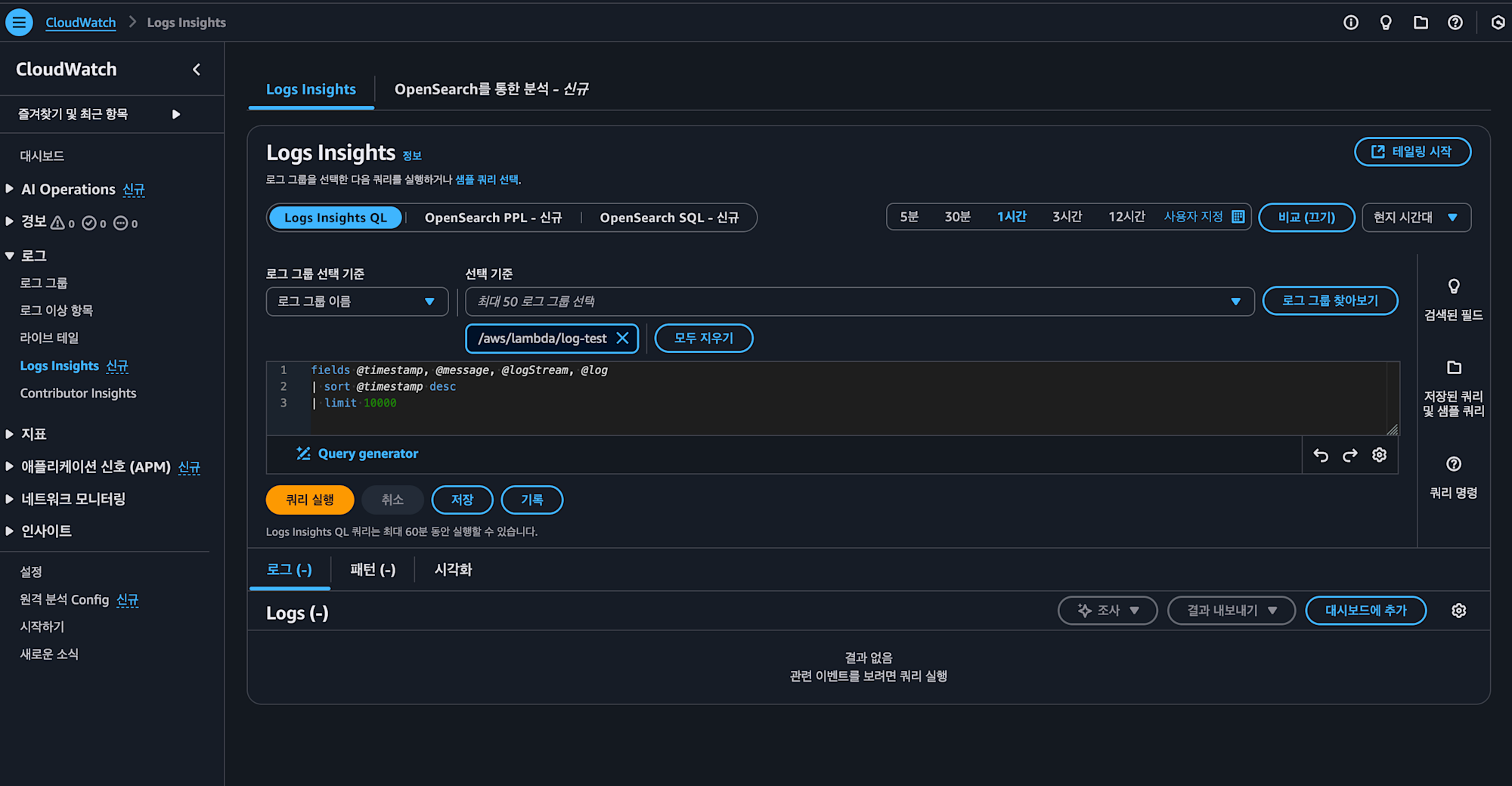Viewport: 1512px width, 786px height.
Task: Select the OpenSearch PPL query language
Action: coord(493,218)
